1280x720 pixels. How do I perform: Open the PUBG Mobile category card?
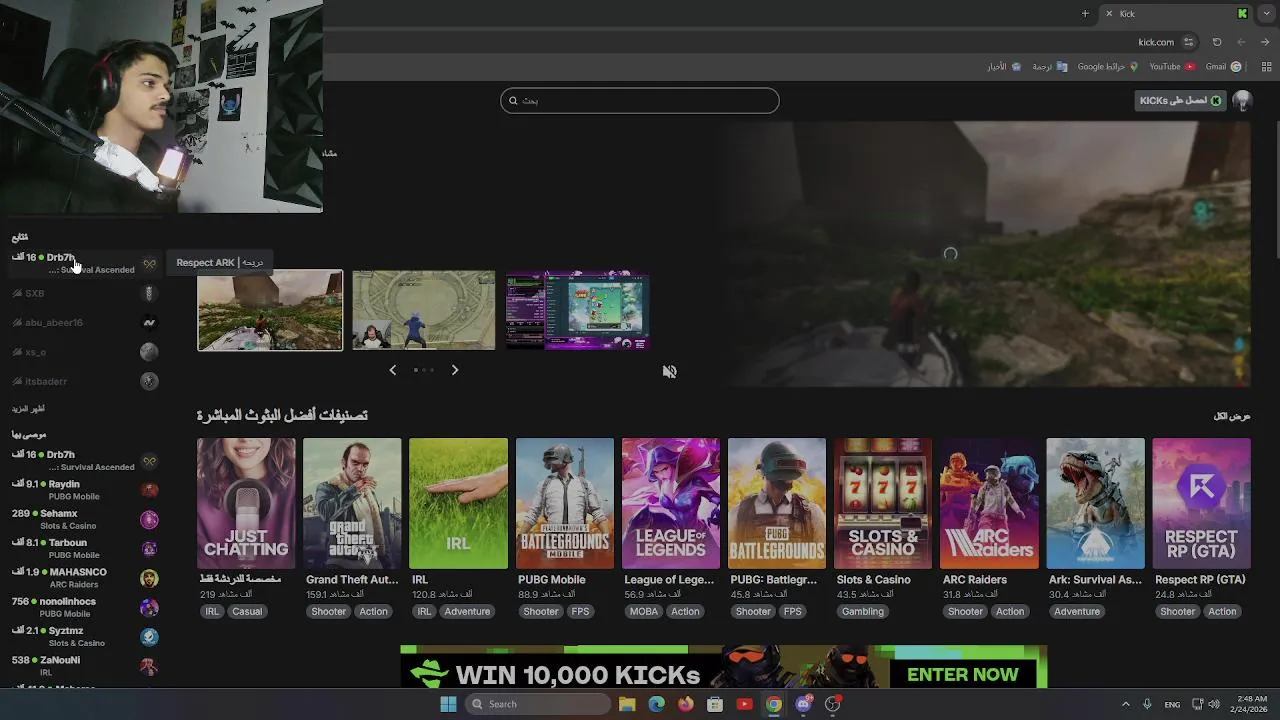565,503
